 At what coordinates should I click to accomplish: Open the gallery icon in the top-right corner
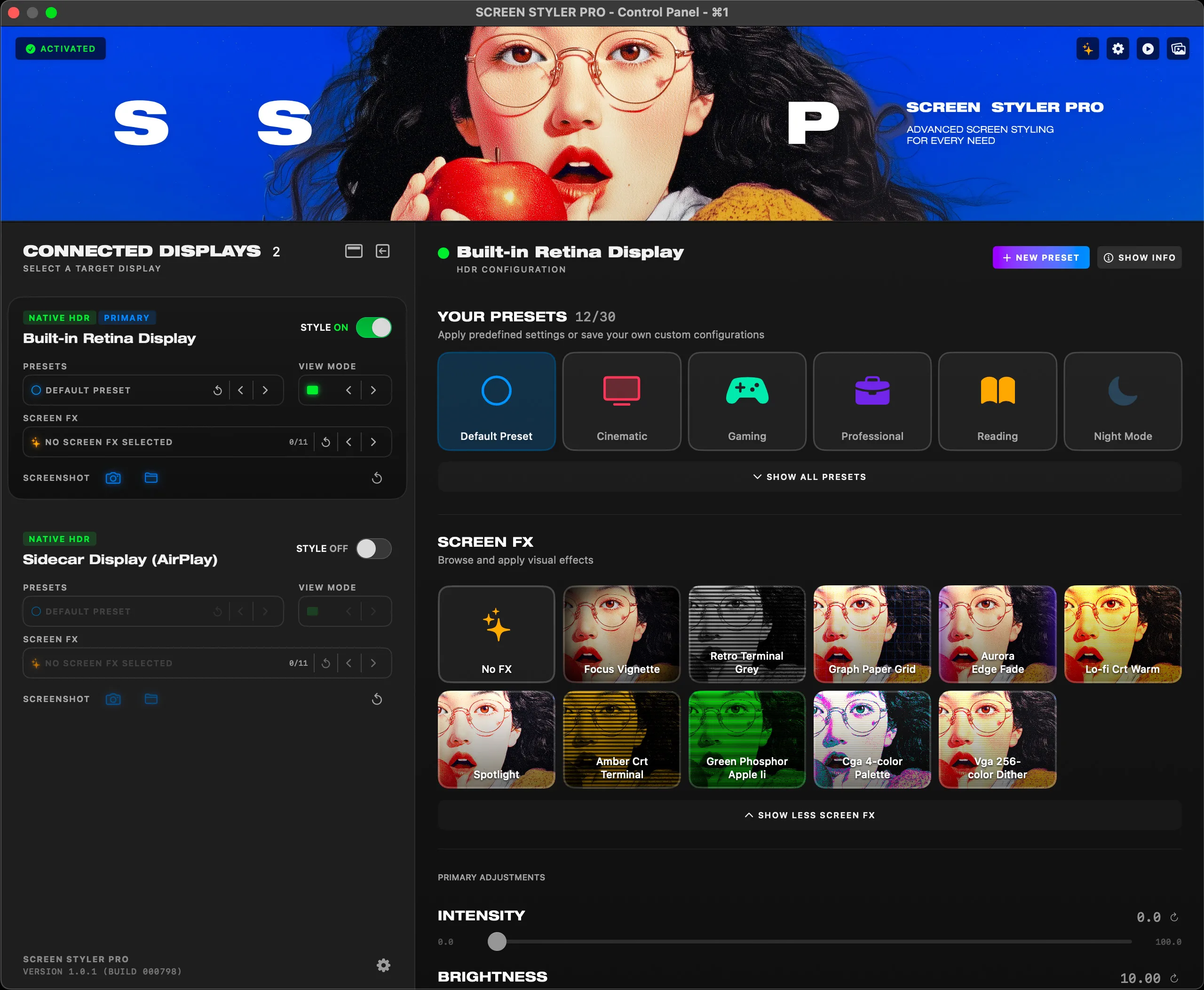click(x=1178, y=48)
